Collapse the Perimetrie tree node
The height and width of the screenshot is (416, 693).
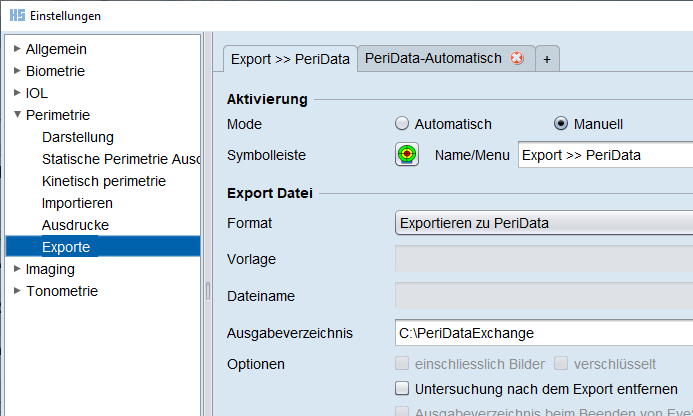16,115
